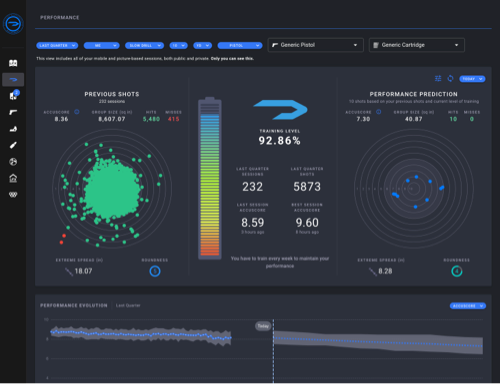Open the AccuScore chart metric dropdown
The height and width of the screenshot is (384, 500).
tap(468, 306)
